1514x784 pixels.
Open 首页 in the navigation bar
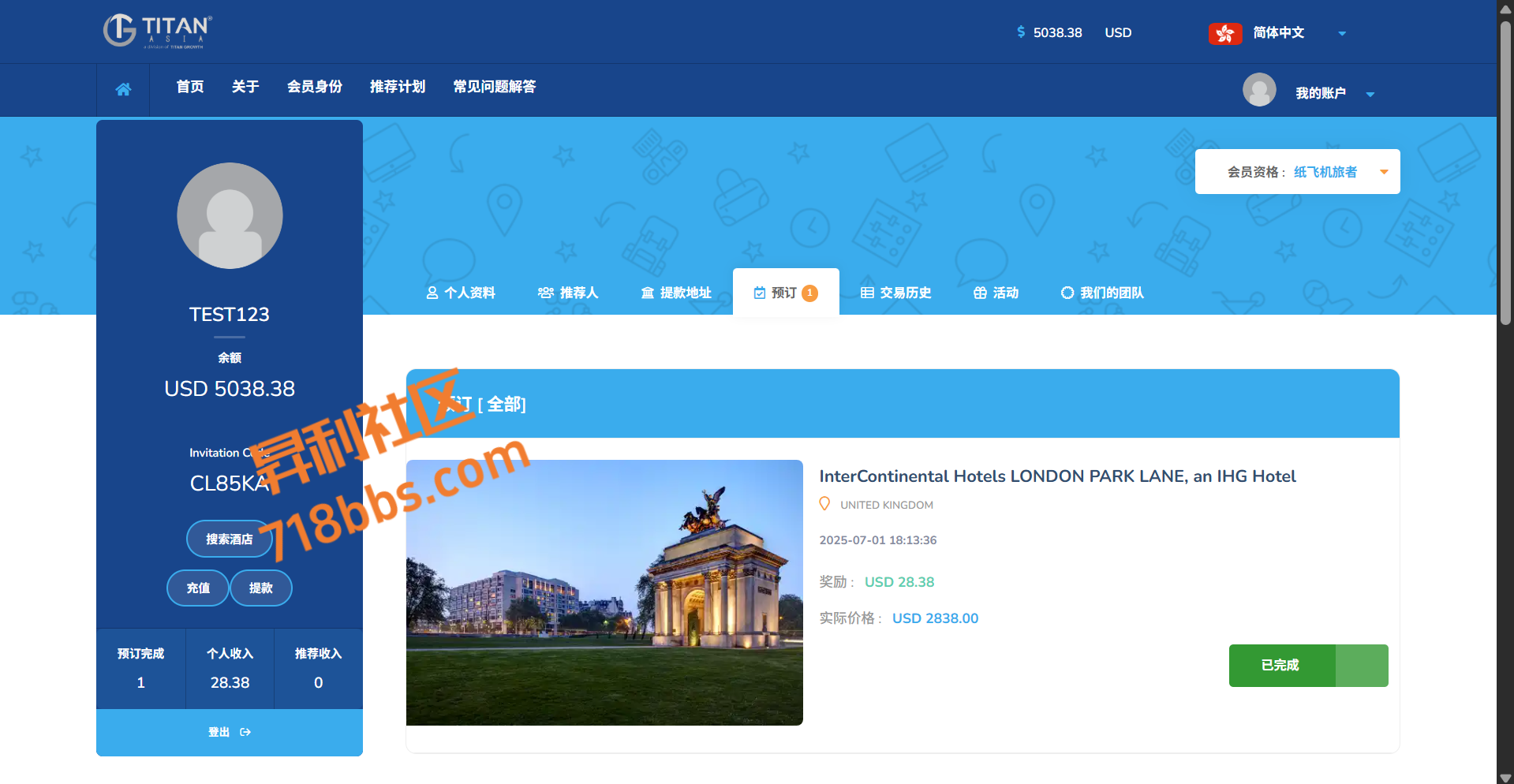pos(190,87)
